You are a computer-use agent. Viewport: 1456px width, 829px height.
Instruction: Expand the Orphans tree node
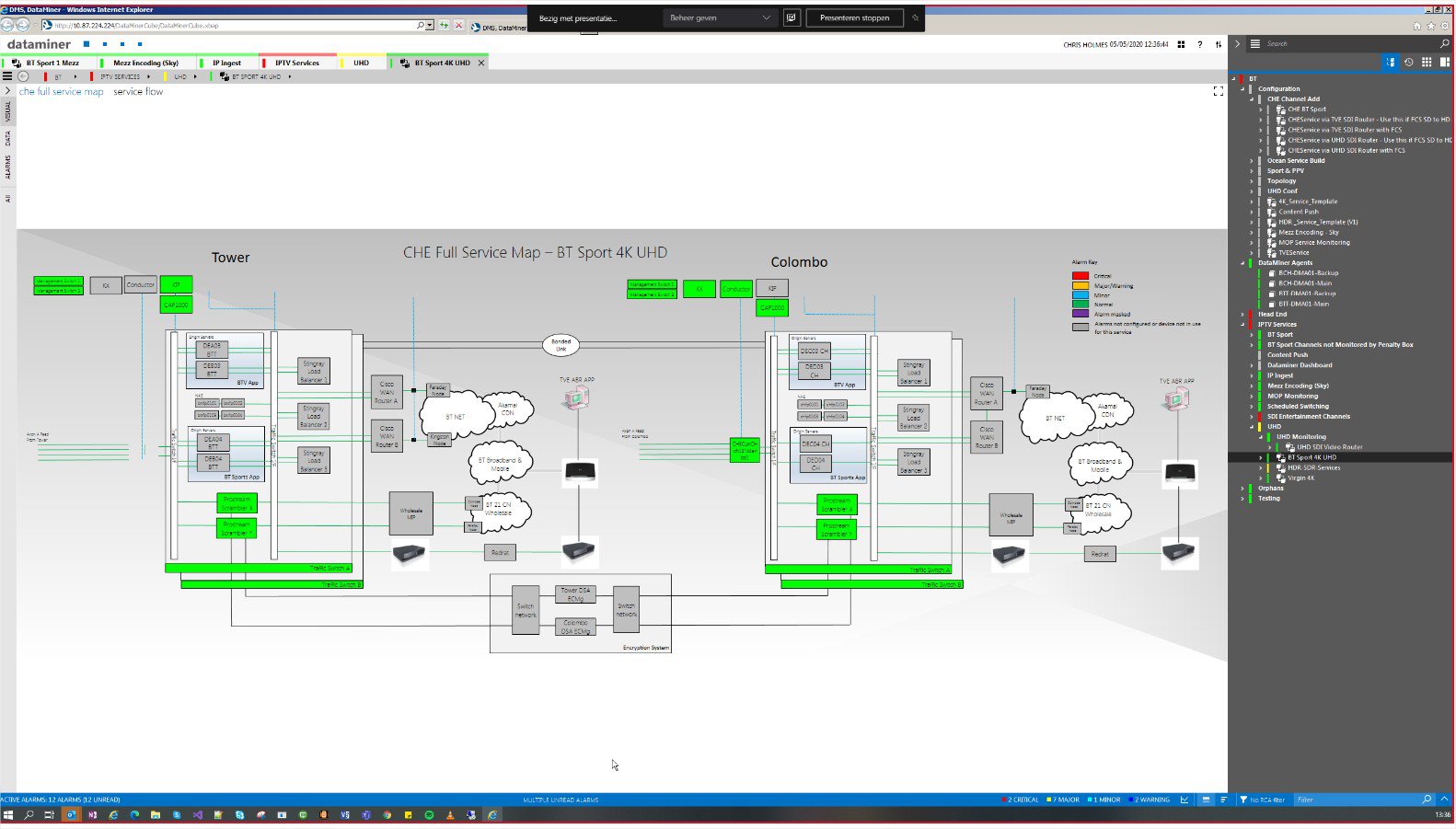[x=1242, y=489]
